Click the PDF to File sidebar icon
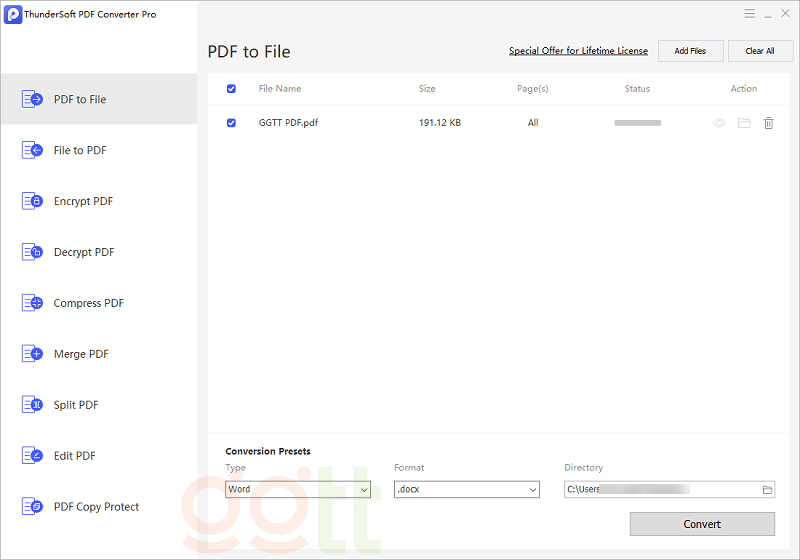This screenshot has height=560, width=800. 32,99
